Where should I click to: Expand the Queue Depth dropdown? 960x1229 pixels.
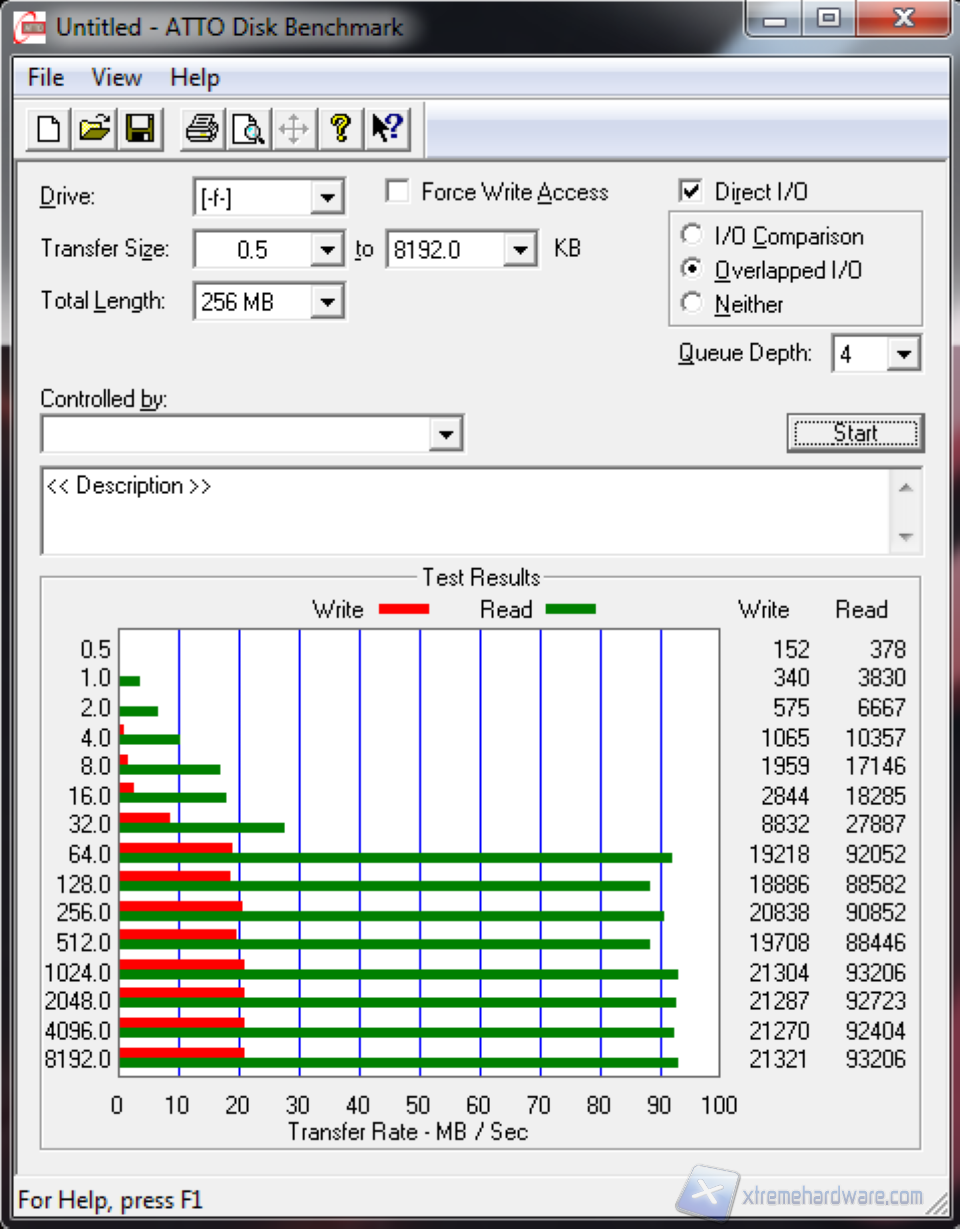(903, 354)
